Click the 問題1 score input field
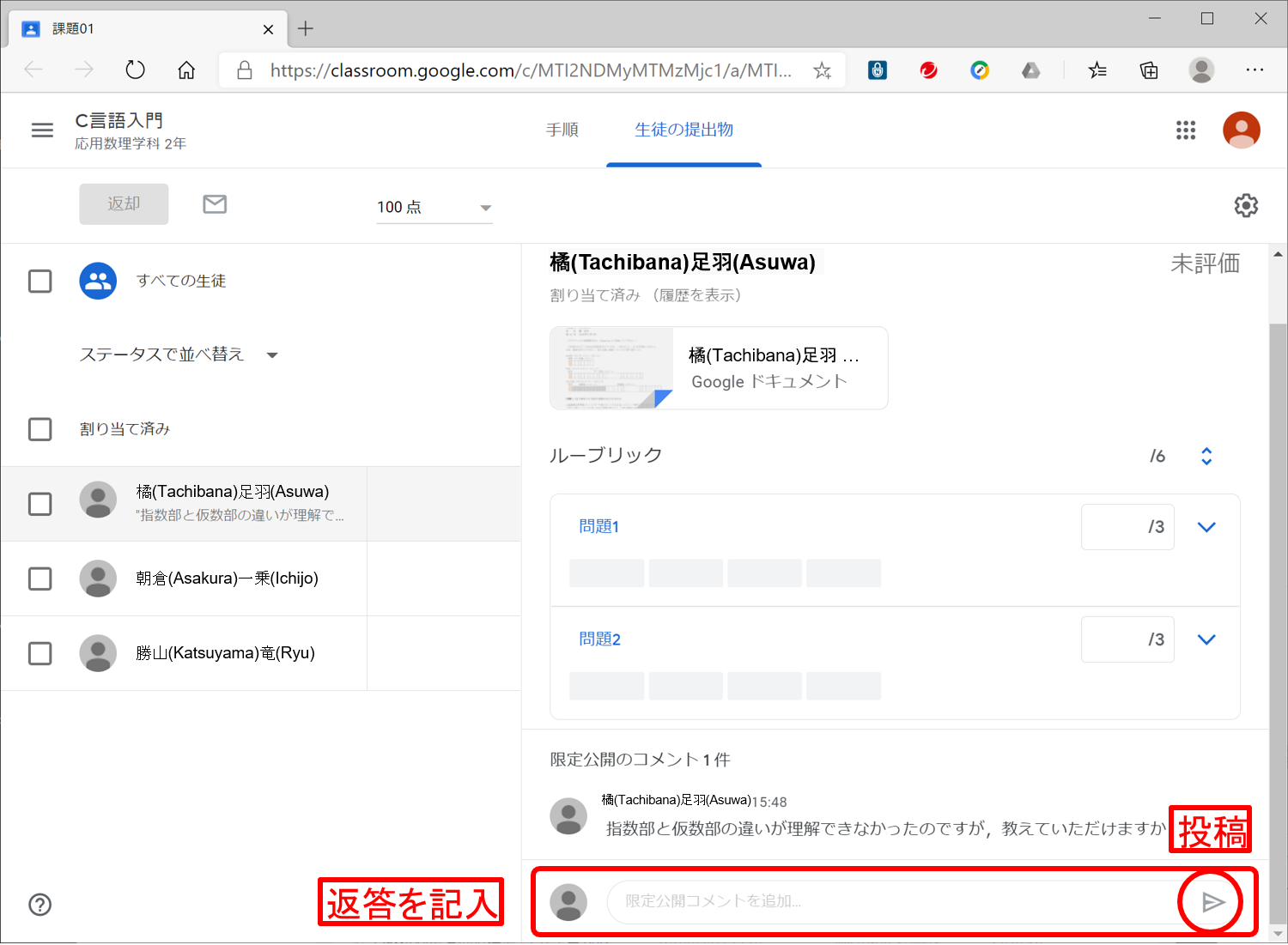 click(x=1127, y=527)
